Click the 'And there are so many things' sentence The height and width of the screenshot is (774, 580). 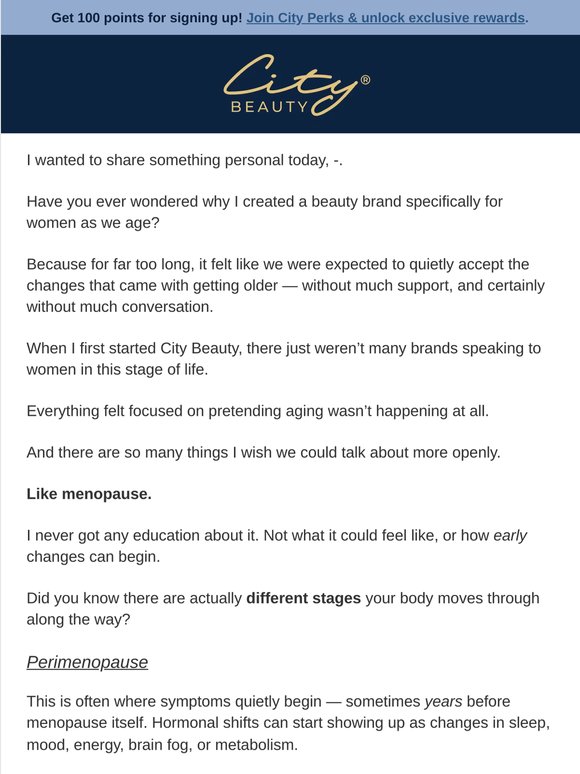click(x=264, y=452)
